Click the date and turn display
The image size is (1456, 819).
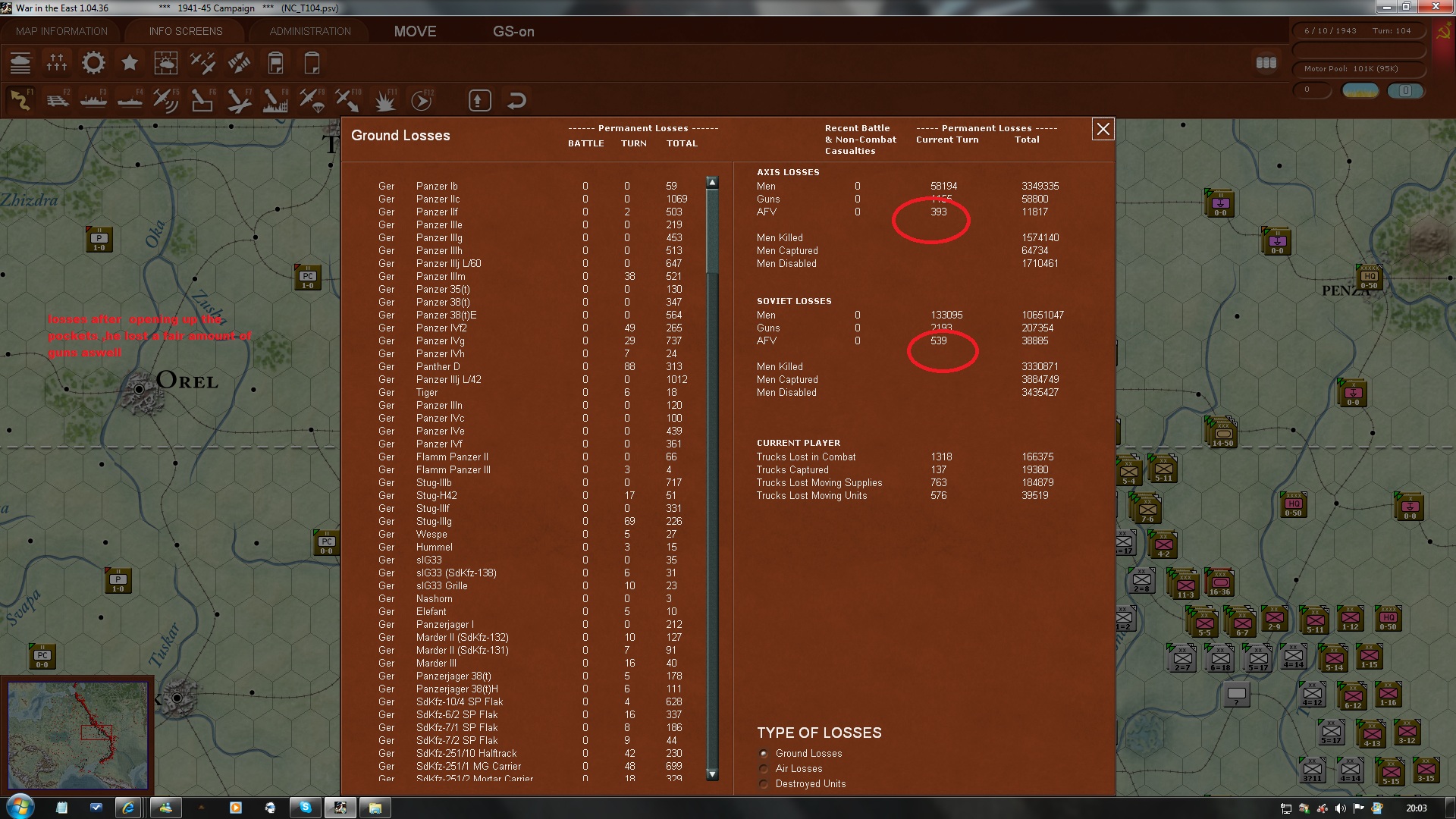coord(1357,31)
